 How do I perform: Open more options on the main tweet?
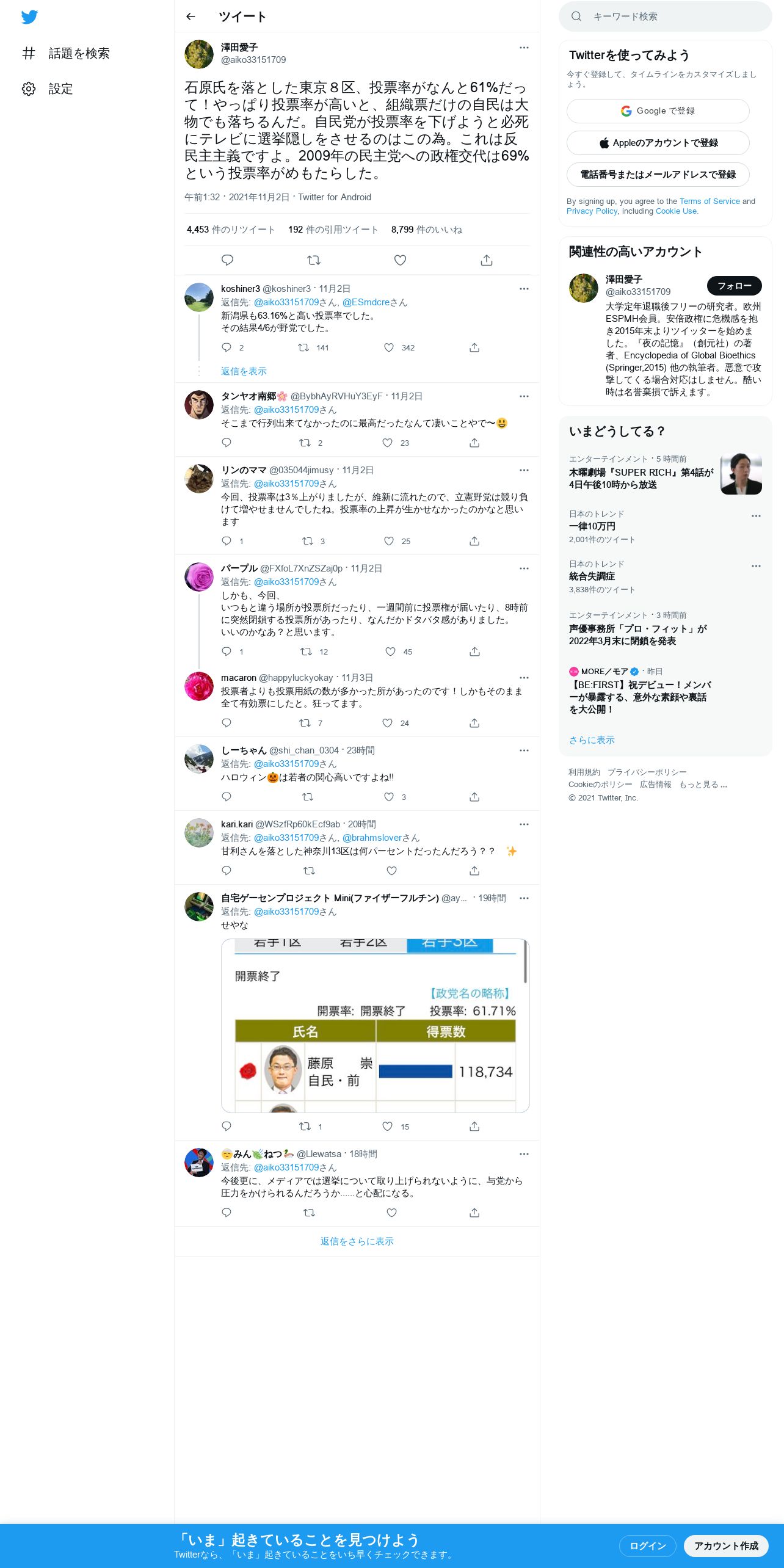524,48
